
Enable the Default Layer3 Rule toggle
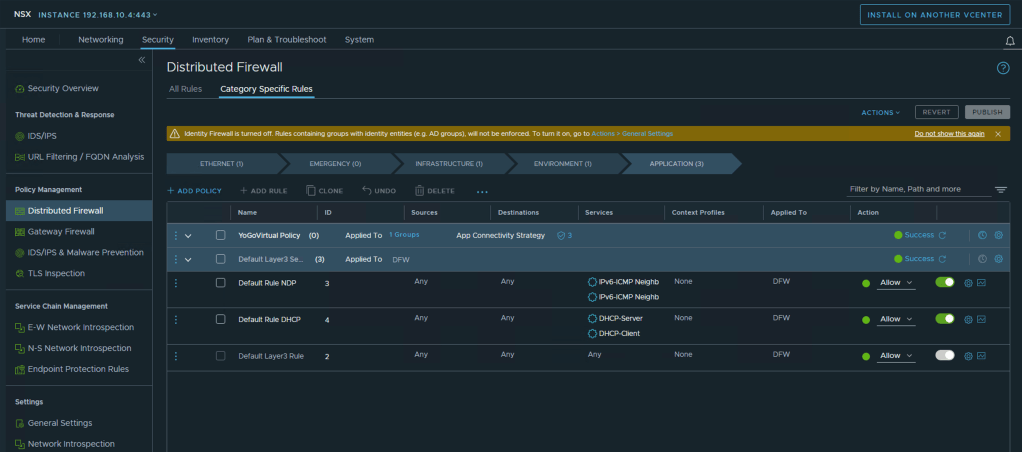(944, 355)
